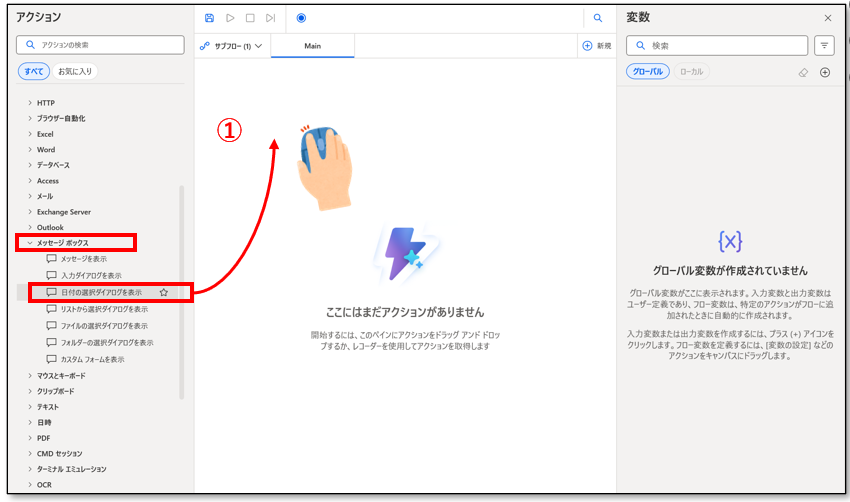Click the Stop flow square icon

point(250,18)
